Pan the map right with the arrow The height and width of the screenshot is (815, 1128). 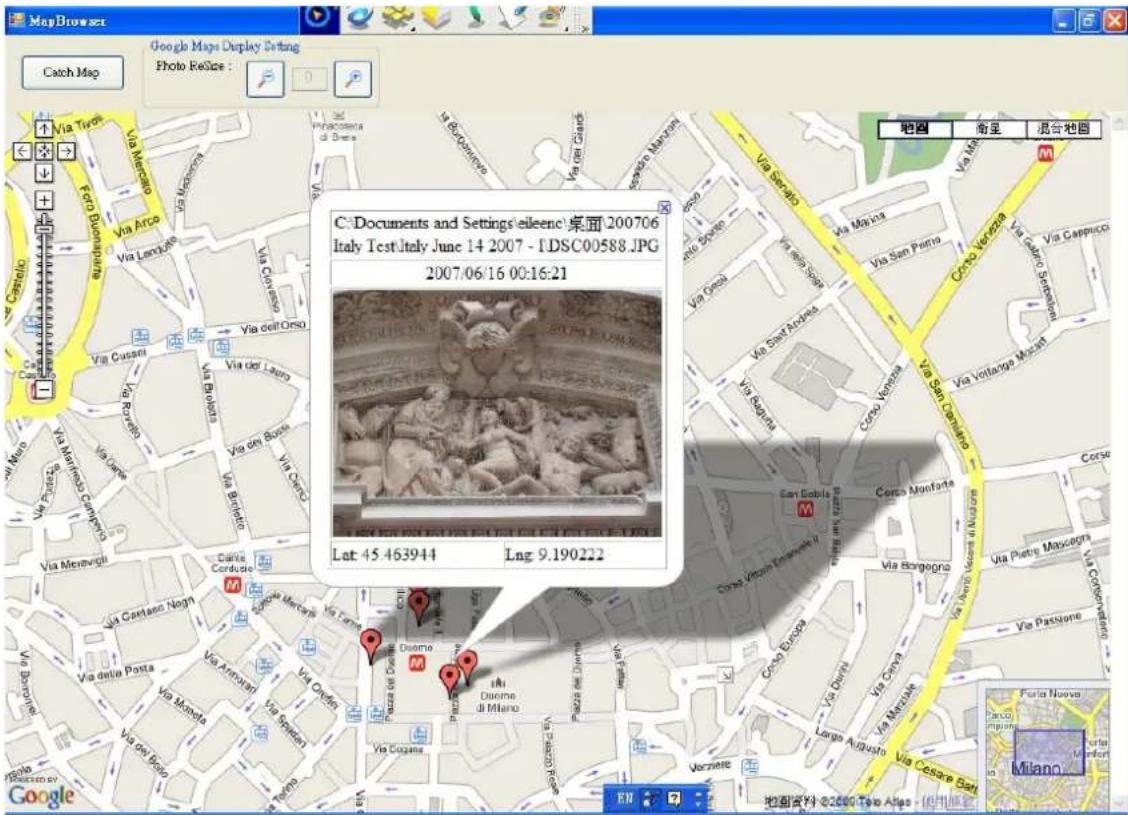pyautogui.click(x=65, y=151)
